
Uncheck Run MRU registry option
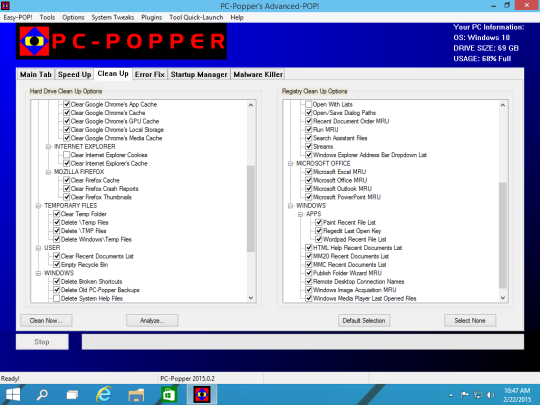point(309,129)
